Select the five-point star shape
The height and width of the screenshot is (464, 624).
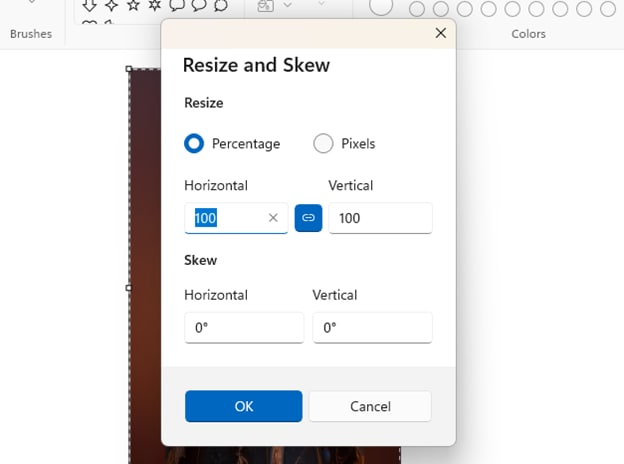(132, 5)
